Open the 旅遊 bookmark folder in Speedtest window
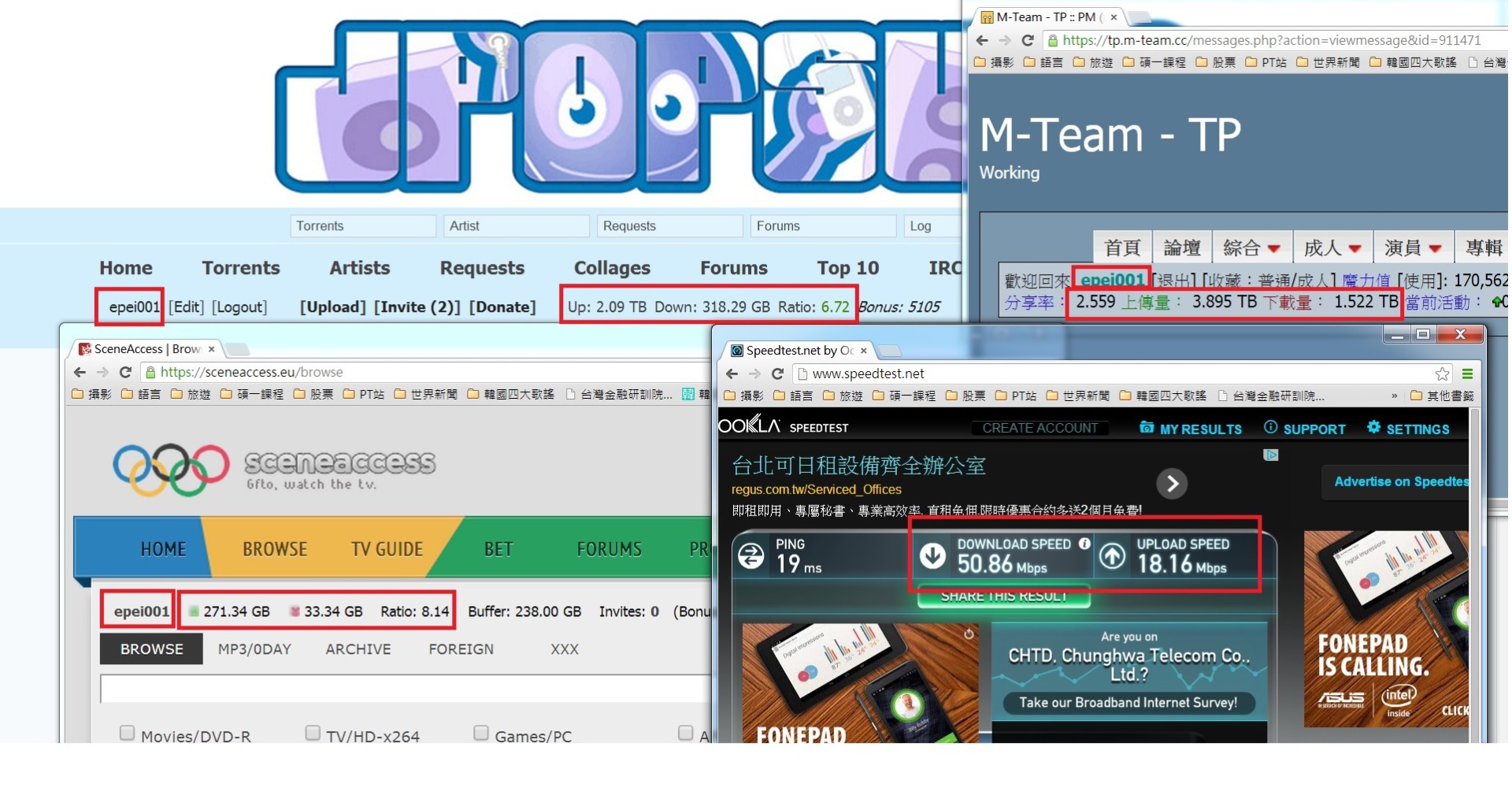 pyautogui.click(x=843, y=396)
